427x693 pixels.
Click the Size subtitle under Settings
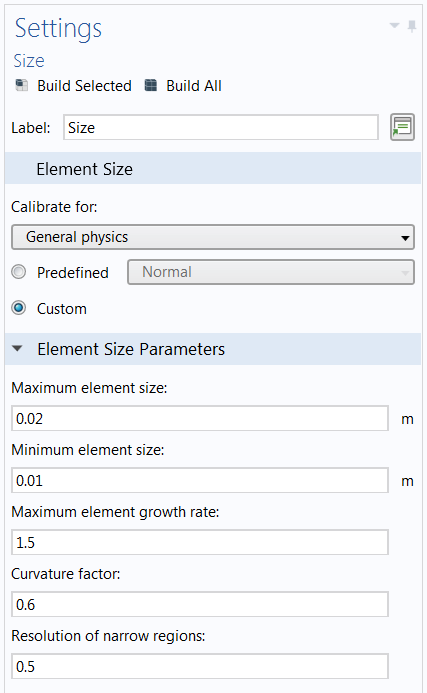pyautogui.click(x=29, y=61)
